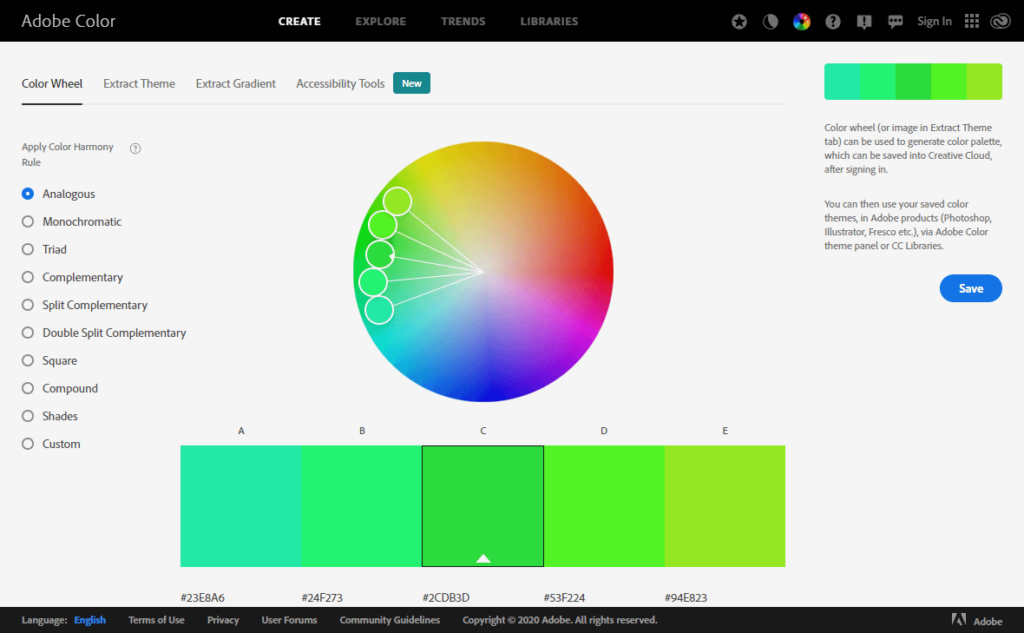Image resolution: width=1024 pixels, height=633 pixels.
Task: Select the Analogous harmony rule
Action: (x=27, y=194)
